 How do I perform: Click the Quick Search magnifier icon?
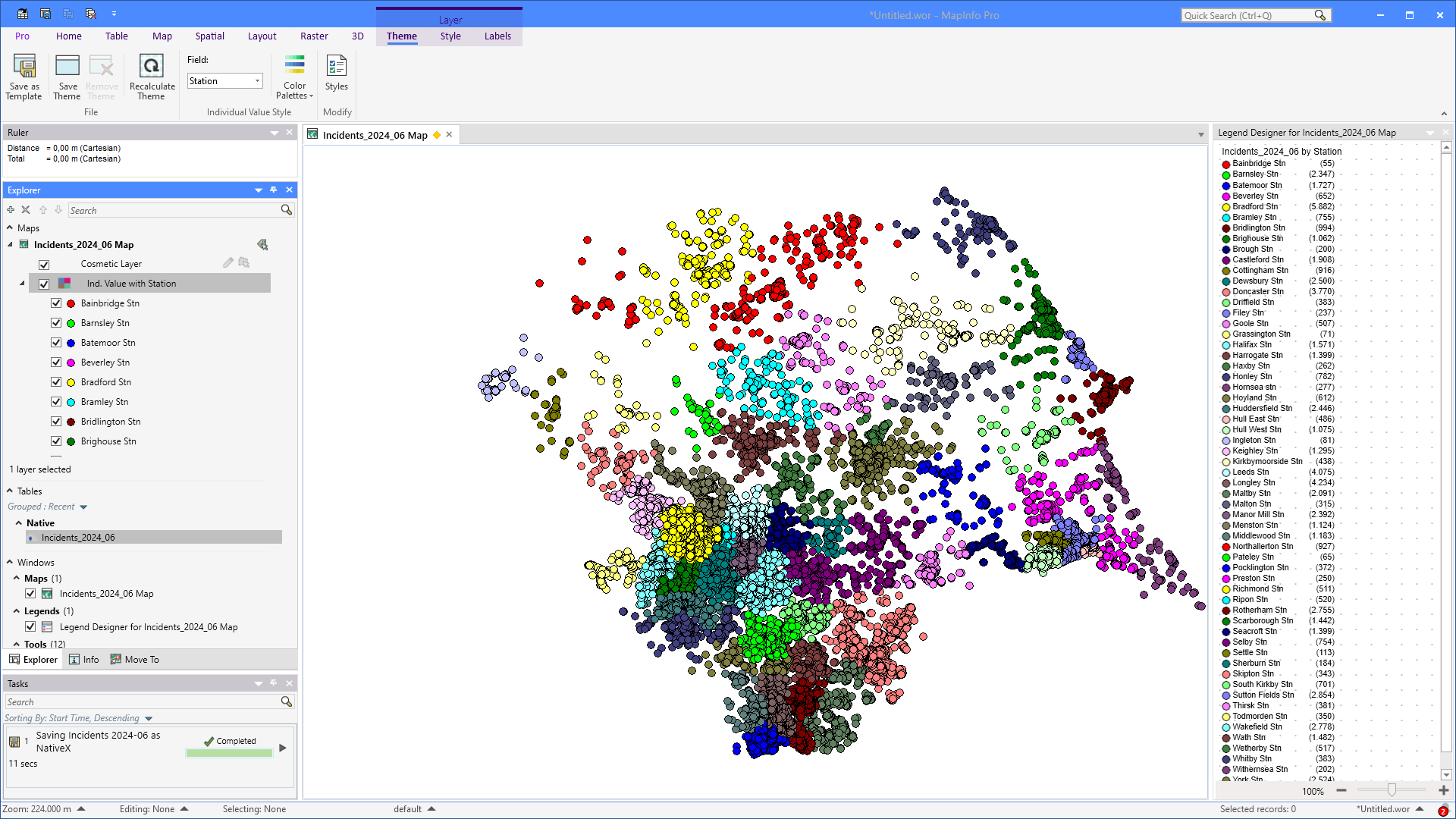[1320, 15]
